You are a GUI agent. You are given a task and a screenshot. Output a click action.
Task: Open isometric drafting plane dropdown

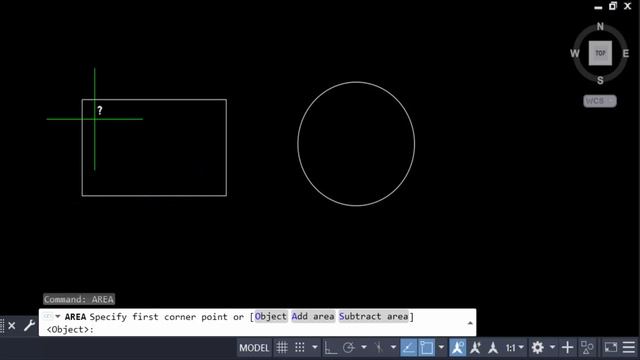(x=393, y=348)
